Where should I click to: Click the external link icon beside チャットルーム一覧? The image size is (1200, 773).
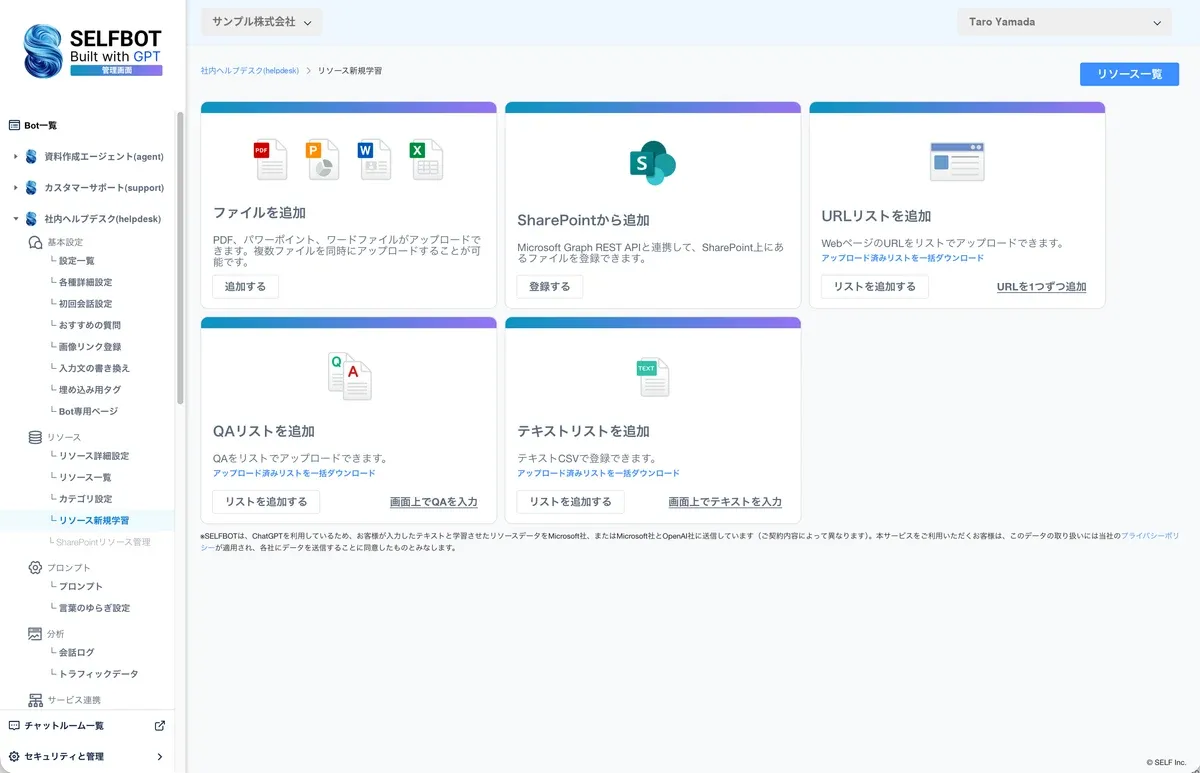(x=160, y=725)
